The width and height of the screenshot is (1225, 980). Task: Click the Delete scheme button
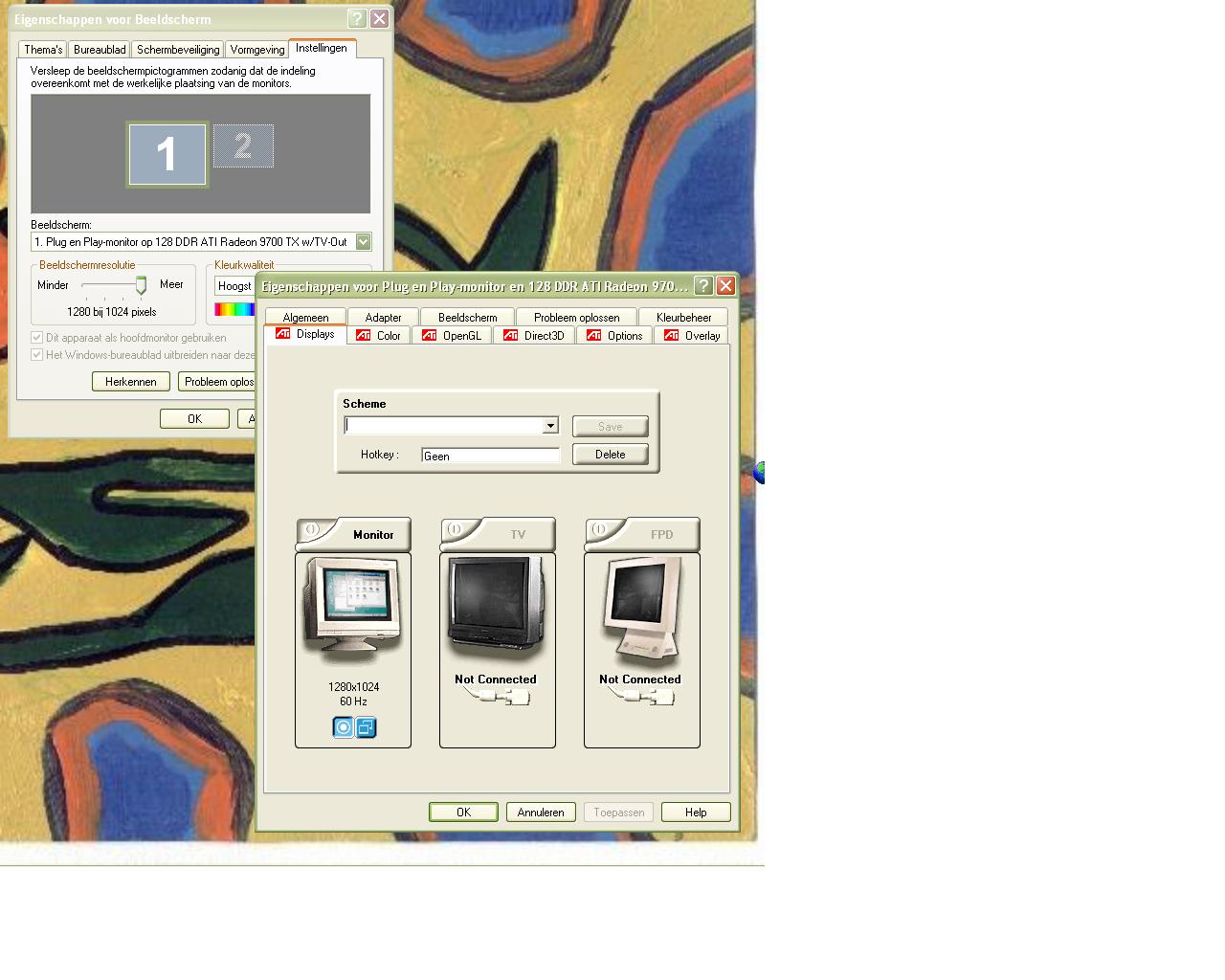click(611, 455)
